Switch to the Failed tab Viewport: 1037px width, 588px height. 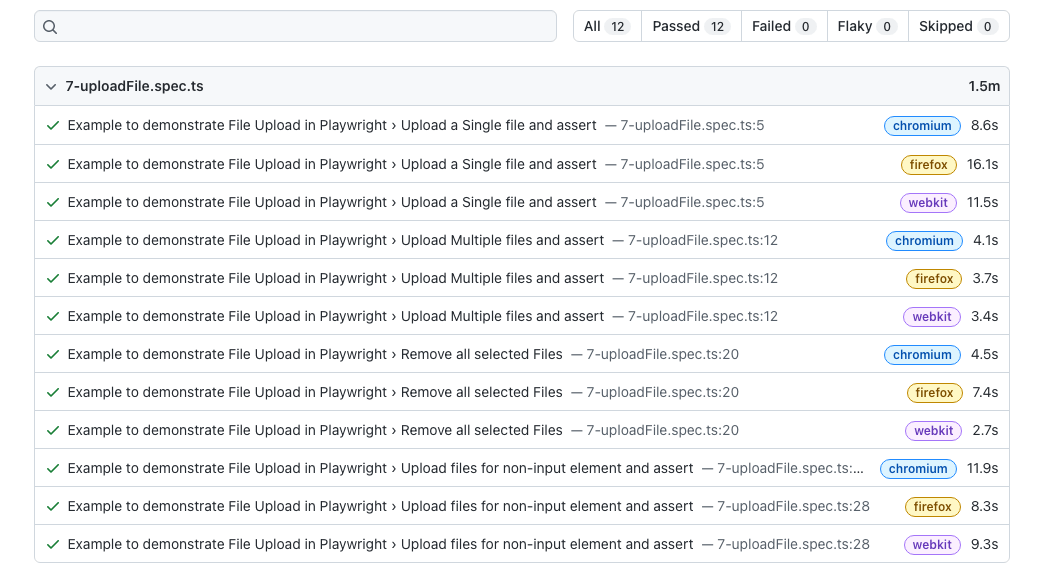pos(783,26)
